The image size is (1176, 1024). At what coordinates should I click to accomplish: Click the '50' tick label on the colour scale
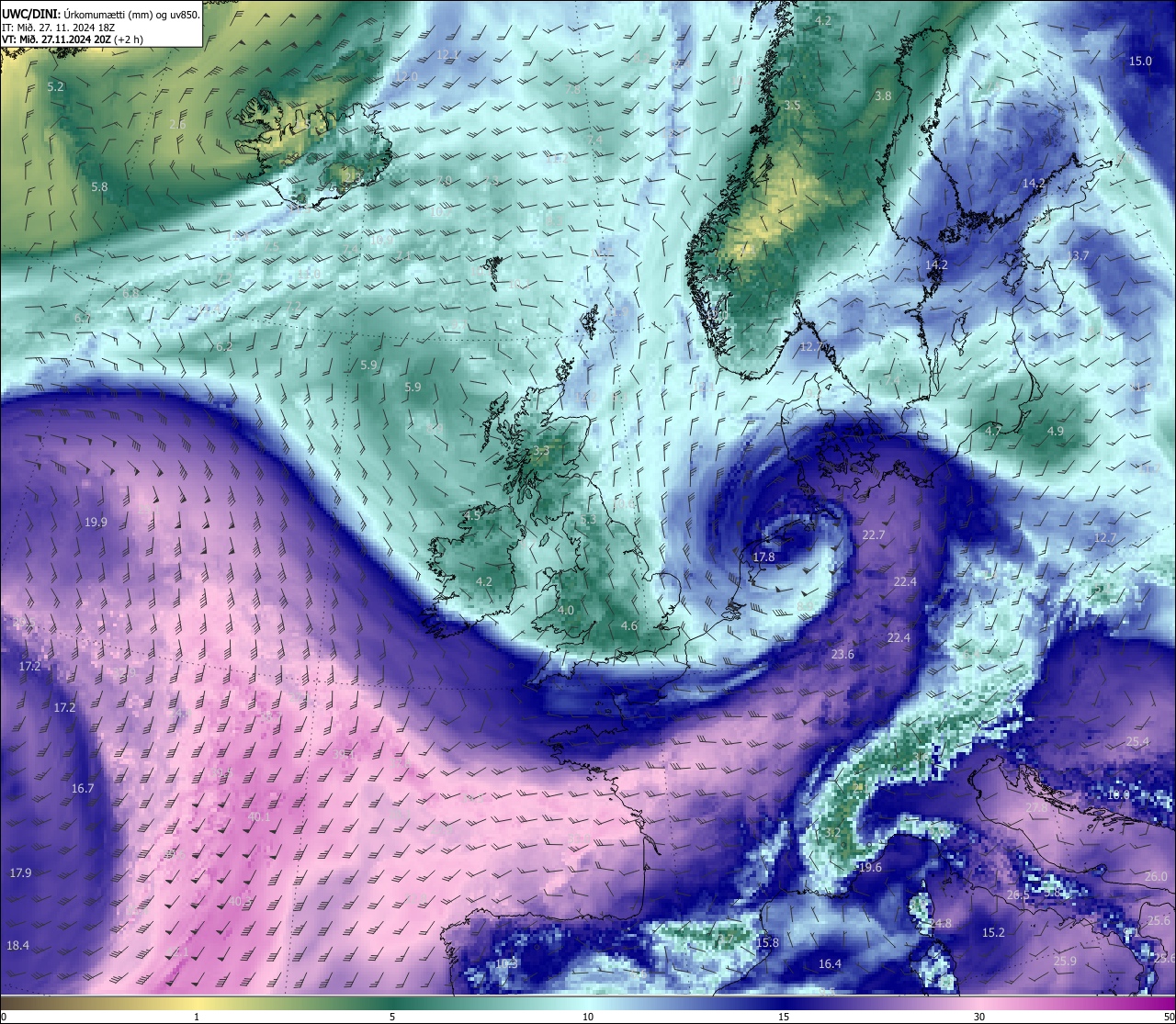click(1169, 1017)
